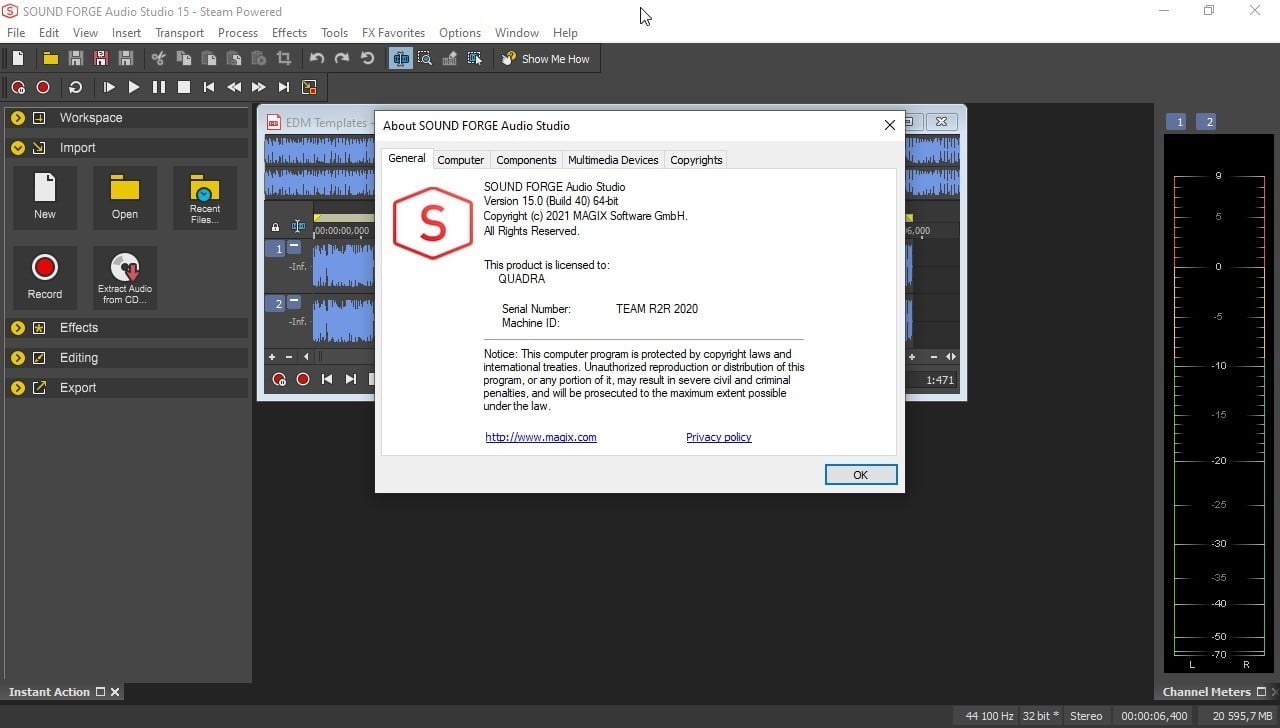Undock the Channel Meters panel
This screenshot has height=728, width=1280.
(x=1260, y=692)
